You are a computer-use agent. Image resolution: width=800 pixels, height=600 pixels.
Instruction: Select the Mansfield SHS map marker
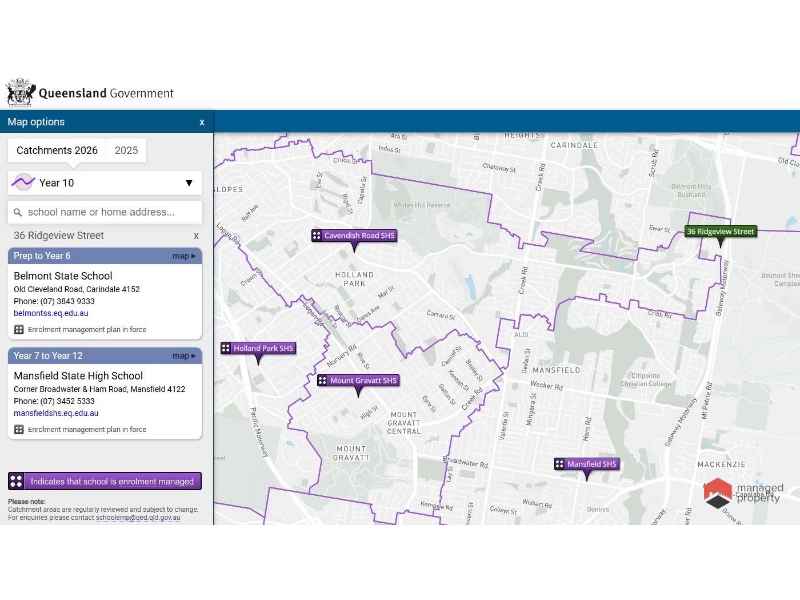[x=587, y=464]
